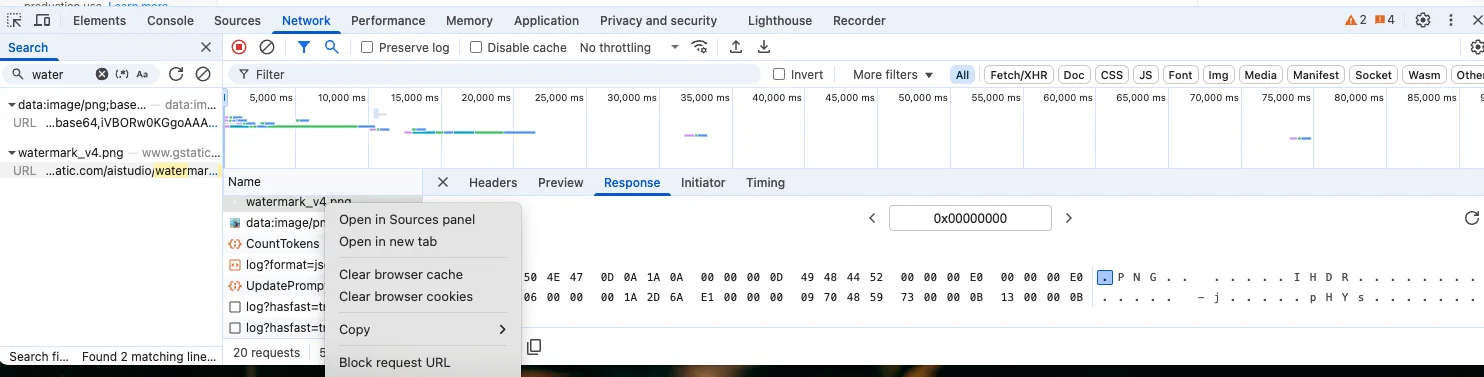Toggle the network filter funnel icon
Image resolution: width=1484 pixels, height=377 pixels.
[304, 47]
